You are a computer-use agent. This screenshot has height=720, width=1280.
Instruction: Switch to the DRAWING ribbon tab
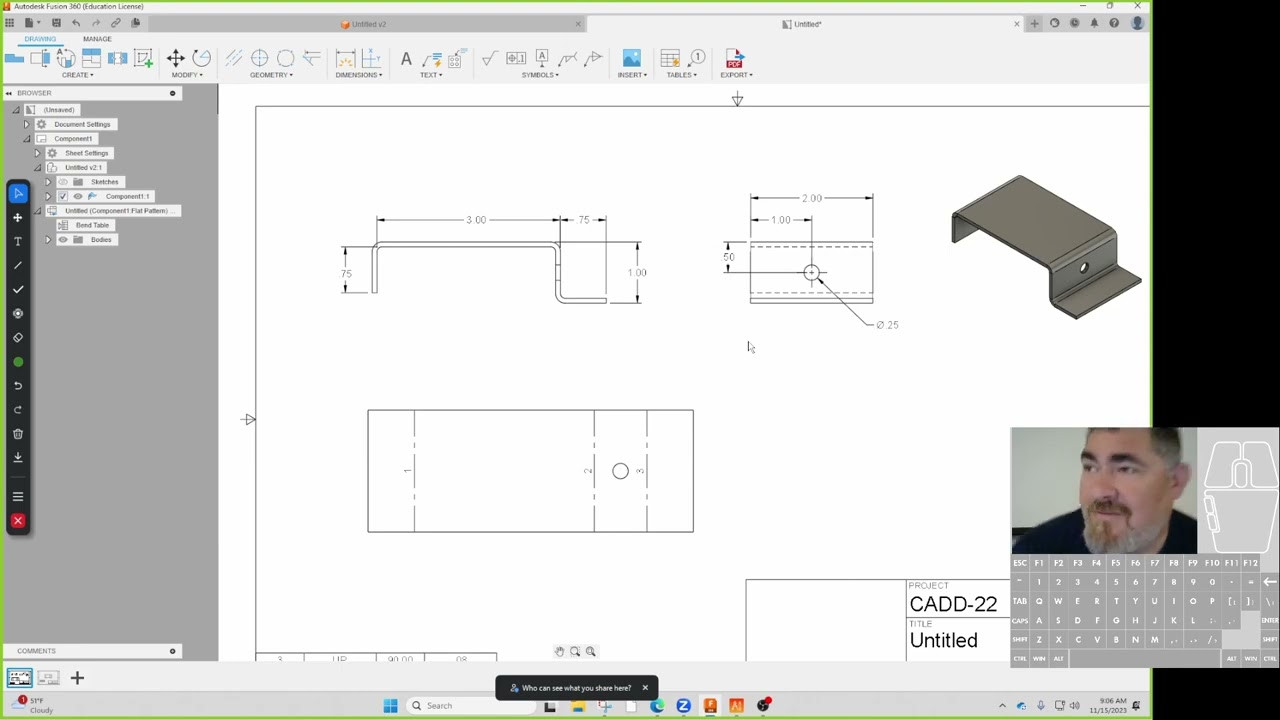coord(40,39)
